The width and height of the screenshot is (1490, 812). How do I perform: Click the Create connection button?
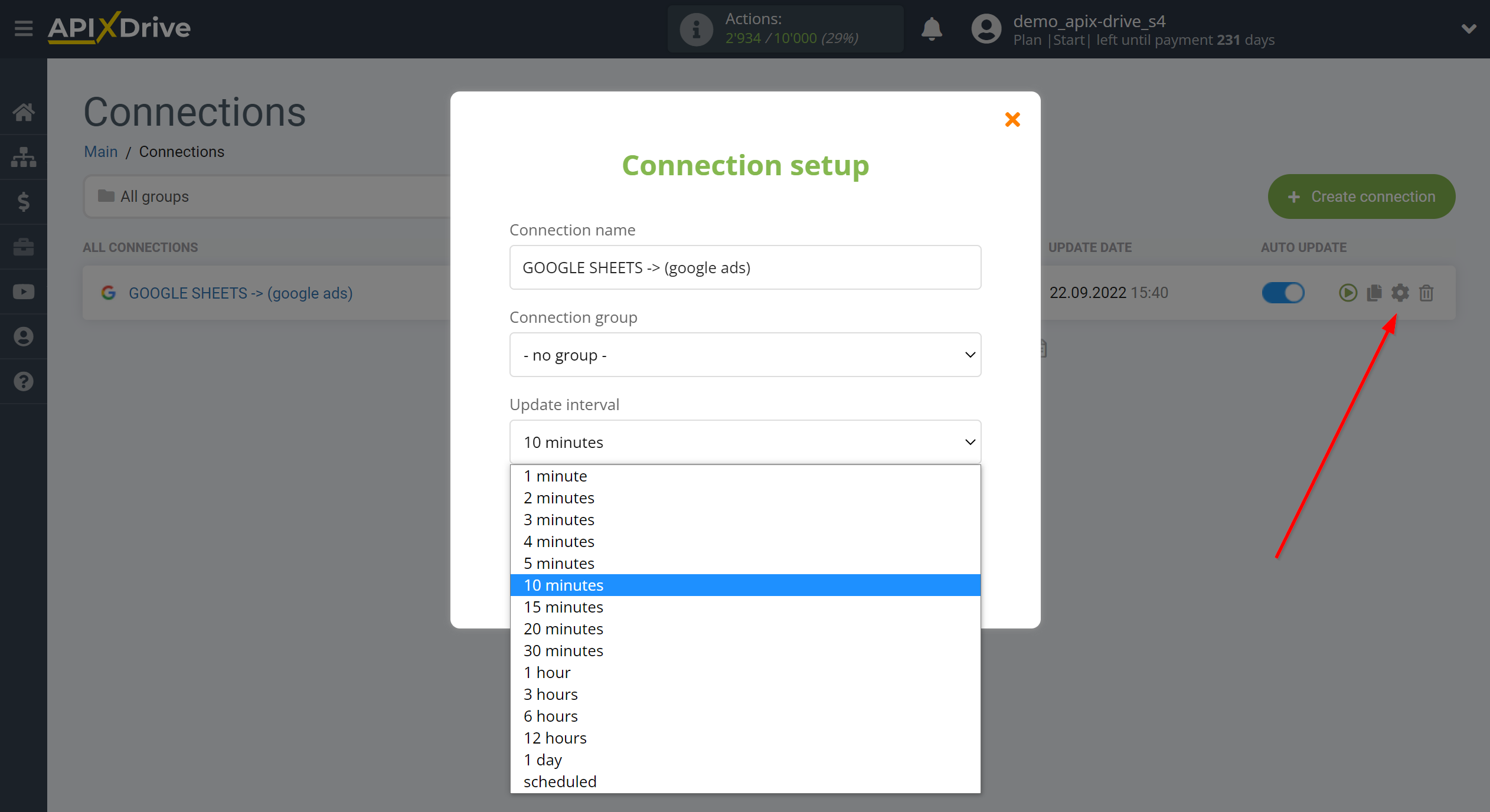(x=1362, y=196)
